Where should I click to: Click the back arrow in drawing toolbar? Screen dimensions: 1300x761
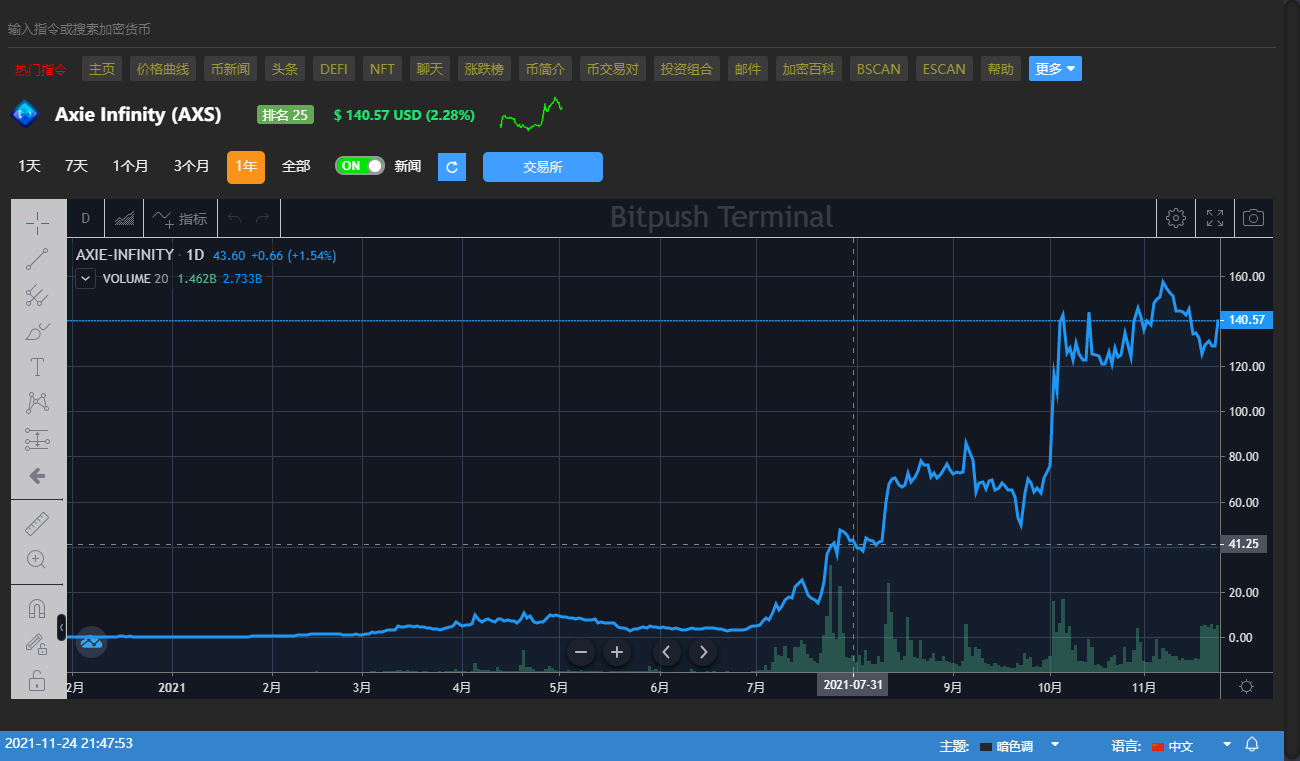(x=37, y=476)
